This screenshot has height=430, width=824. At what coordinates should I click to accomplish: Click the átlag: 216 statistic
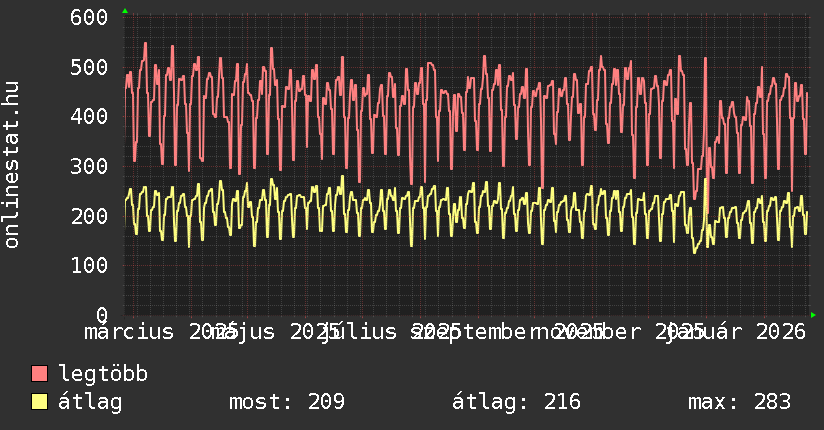516,402
